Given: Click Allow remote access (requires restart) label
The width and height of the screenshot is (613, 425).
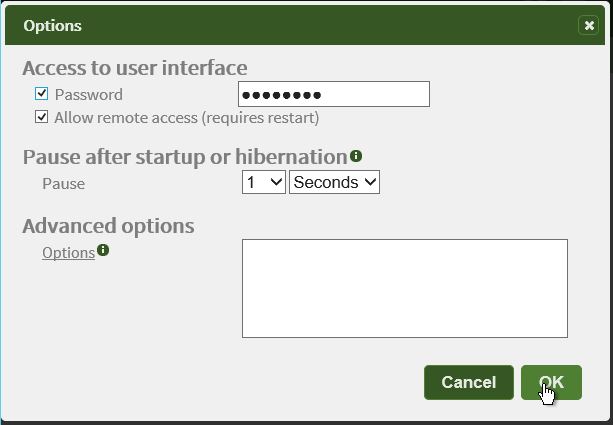Looking at the screenshot, I should point(186,118).
